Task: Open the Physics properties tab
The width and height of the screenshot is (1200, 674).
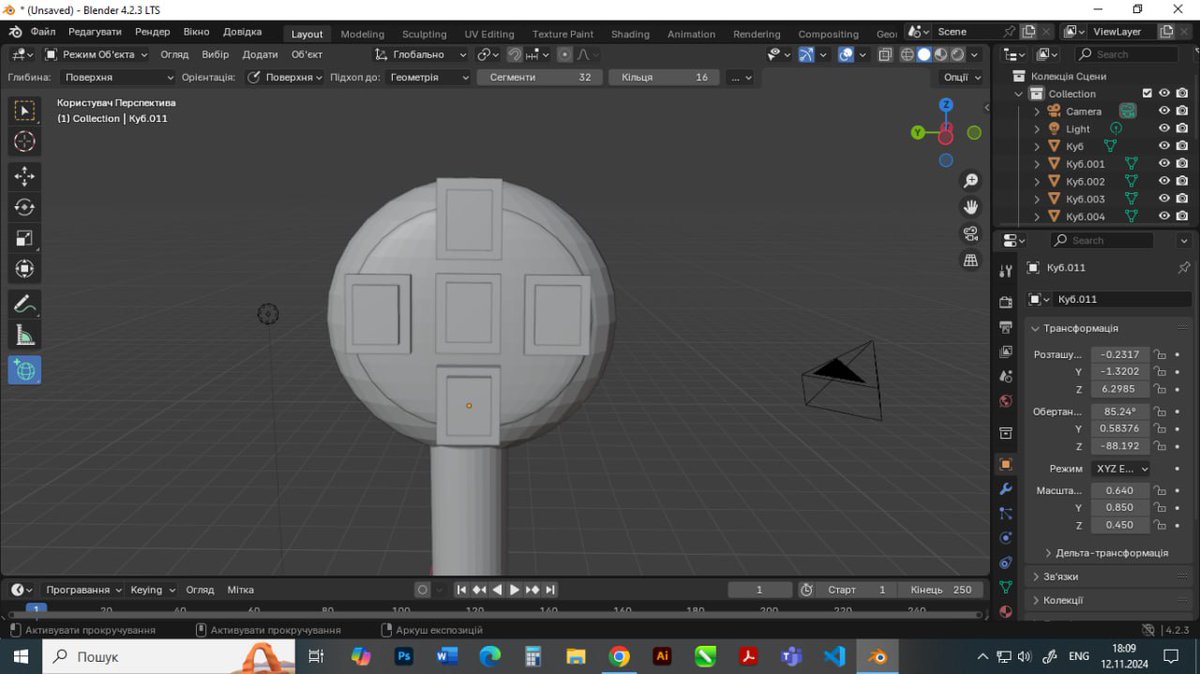Action: click(1006, 538)
